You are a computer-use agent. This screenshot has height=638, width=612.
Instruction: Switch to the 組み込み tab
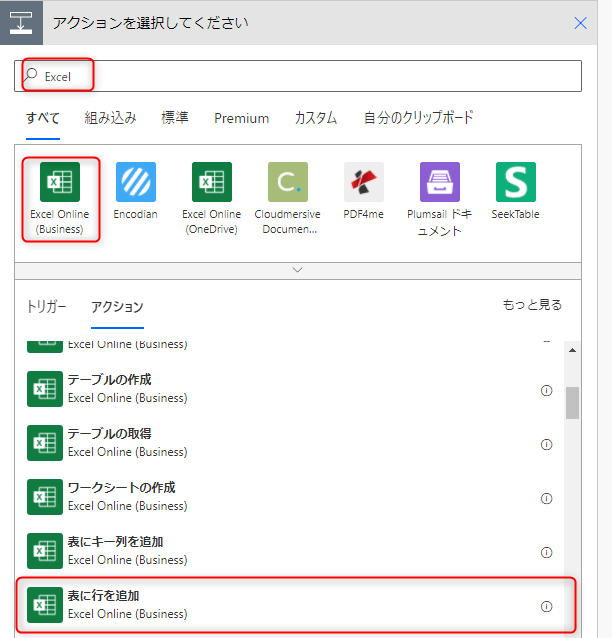[x=111, y=118]
